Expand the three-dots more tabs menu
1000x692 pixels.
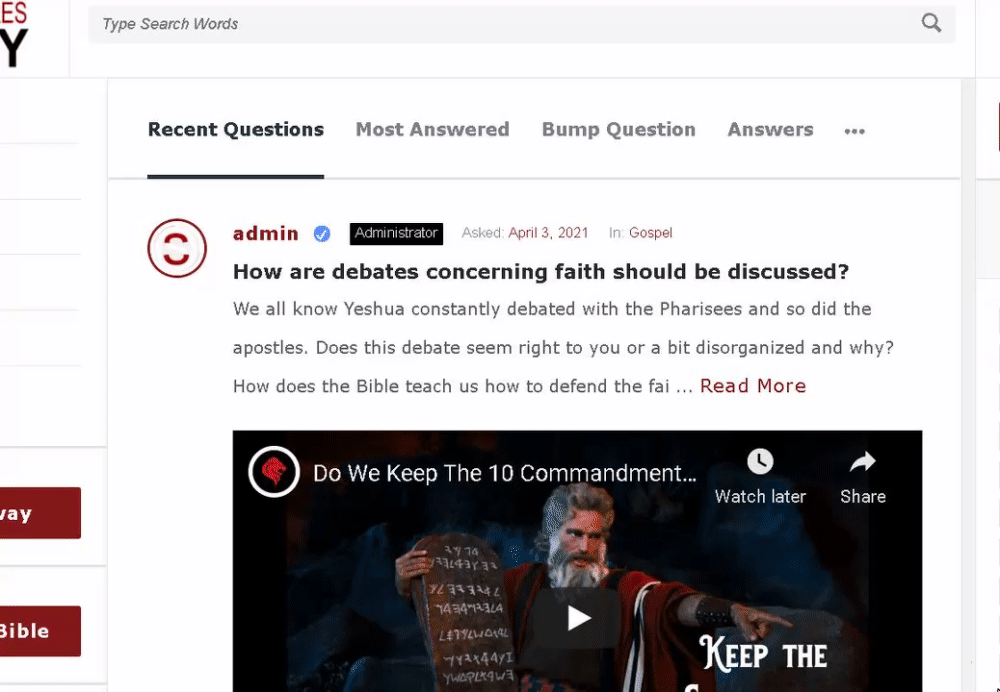(855, 131)
